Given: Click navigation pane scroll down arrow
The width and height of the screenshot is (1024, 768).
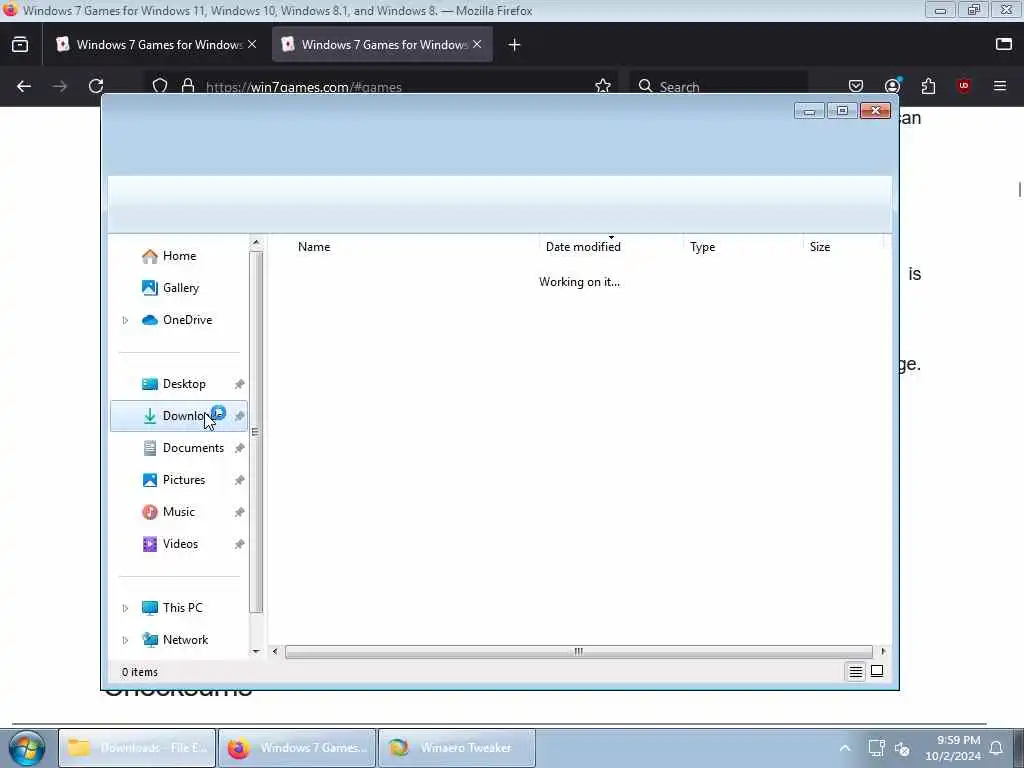Looking at the screenshot, I should click(256, 651).
